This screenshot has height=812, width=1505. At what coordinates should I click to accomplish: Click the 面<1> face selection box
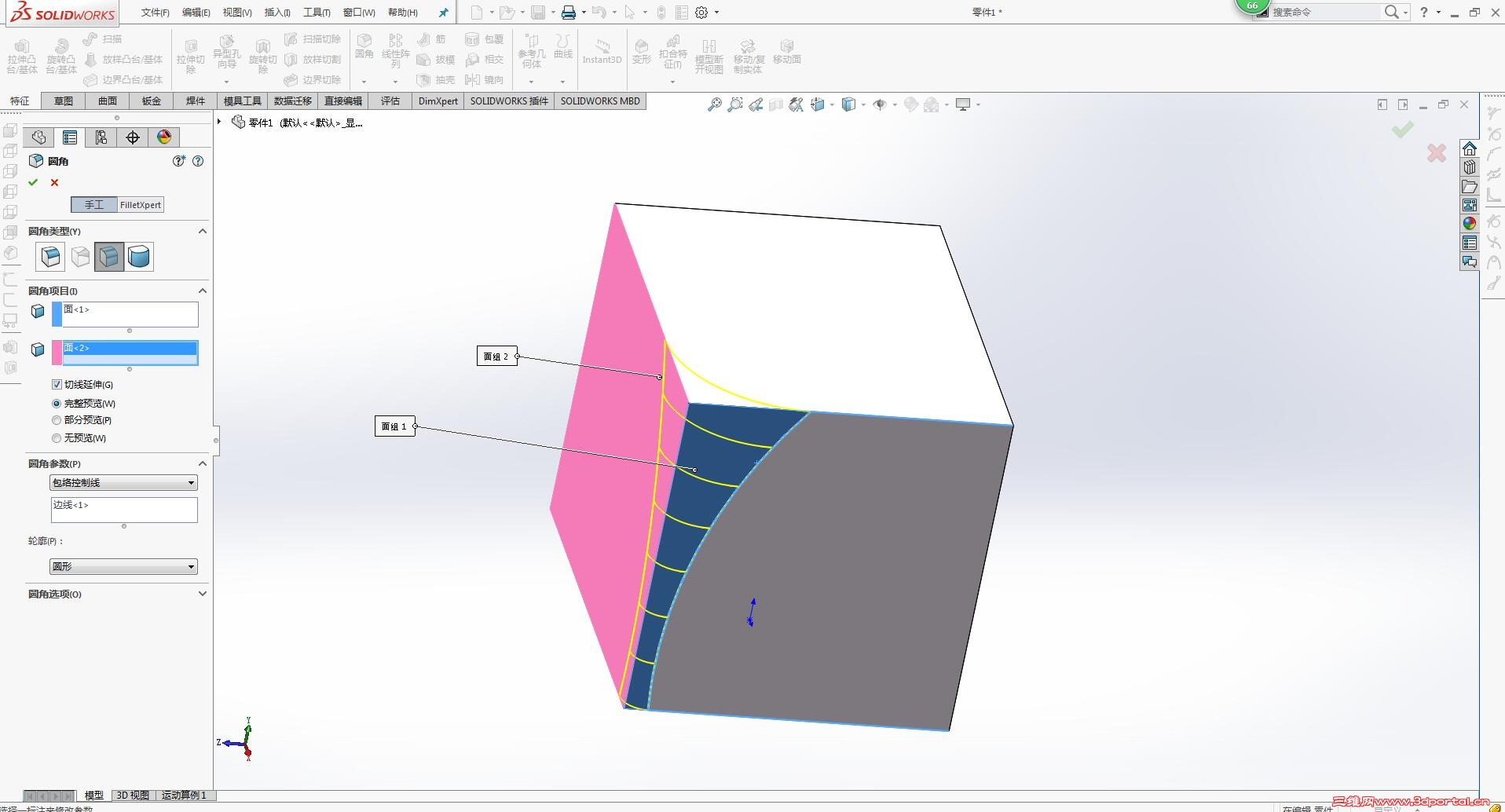(x=130, y=314)
